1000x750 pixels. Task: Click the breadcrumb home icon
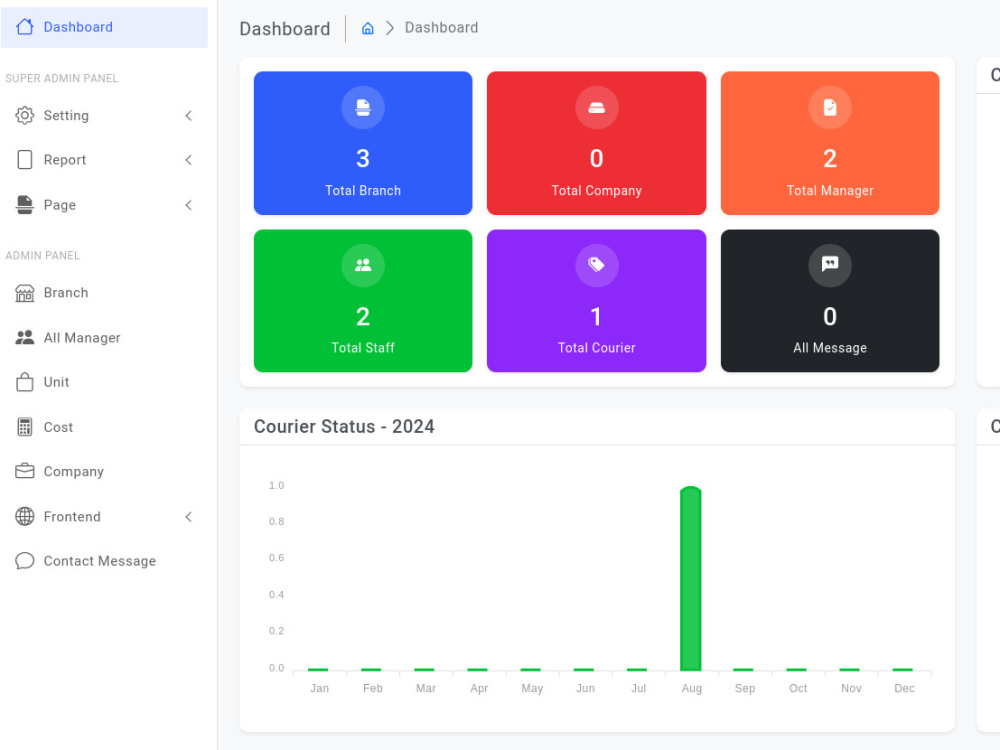(x=367, y=28)
